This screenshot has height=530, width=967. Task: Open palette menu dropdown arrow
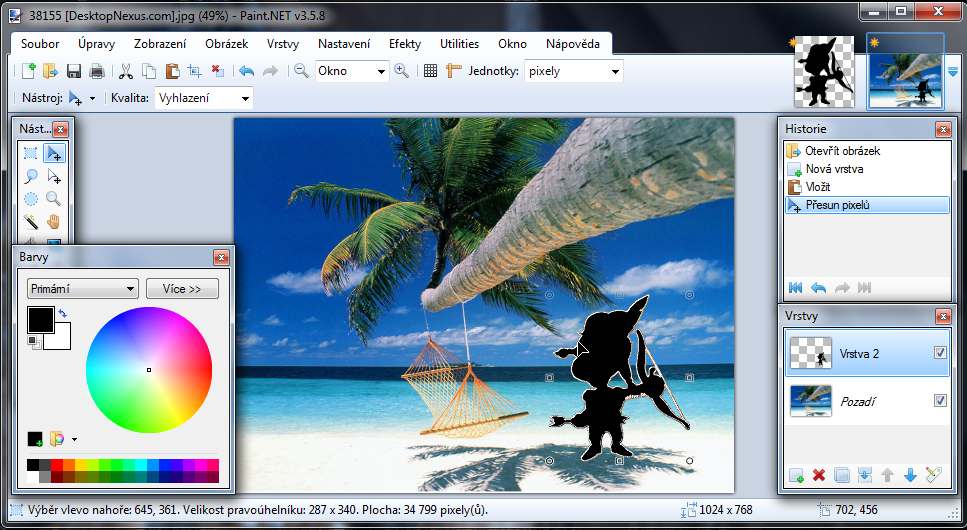pyautogui.click(x=75, y=439)
